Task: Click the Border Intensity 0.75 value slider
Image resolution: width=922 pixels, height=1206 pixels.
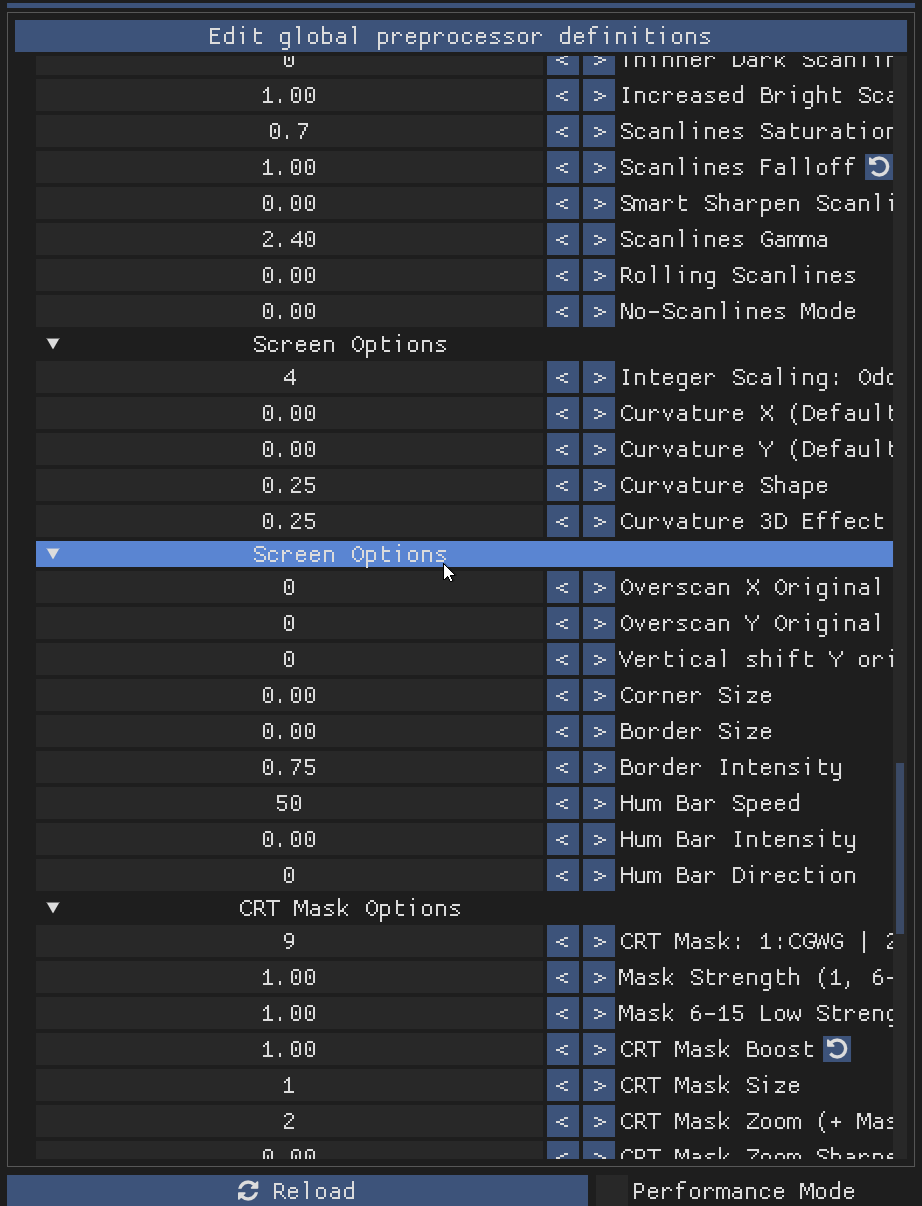Action: [289, 767]
